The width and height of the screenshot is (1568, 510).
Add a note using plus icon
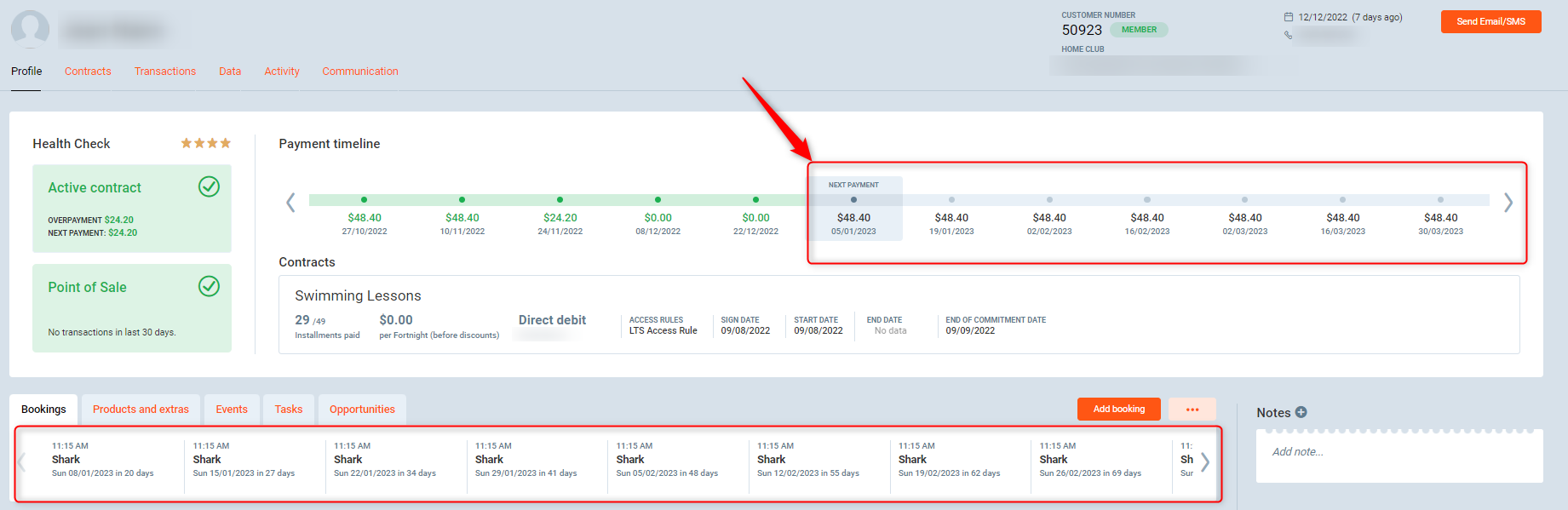coord(1301,412)
